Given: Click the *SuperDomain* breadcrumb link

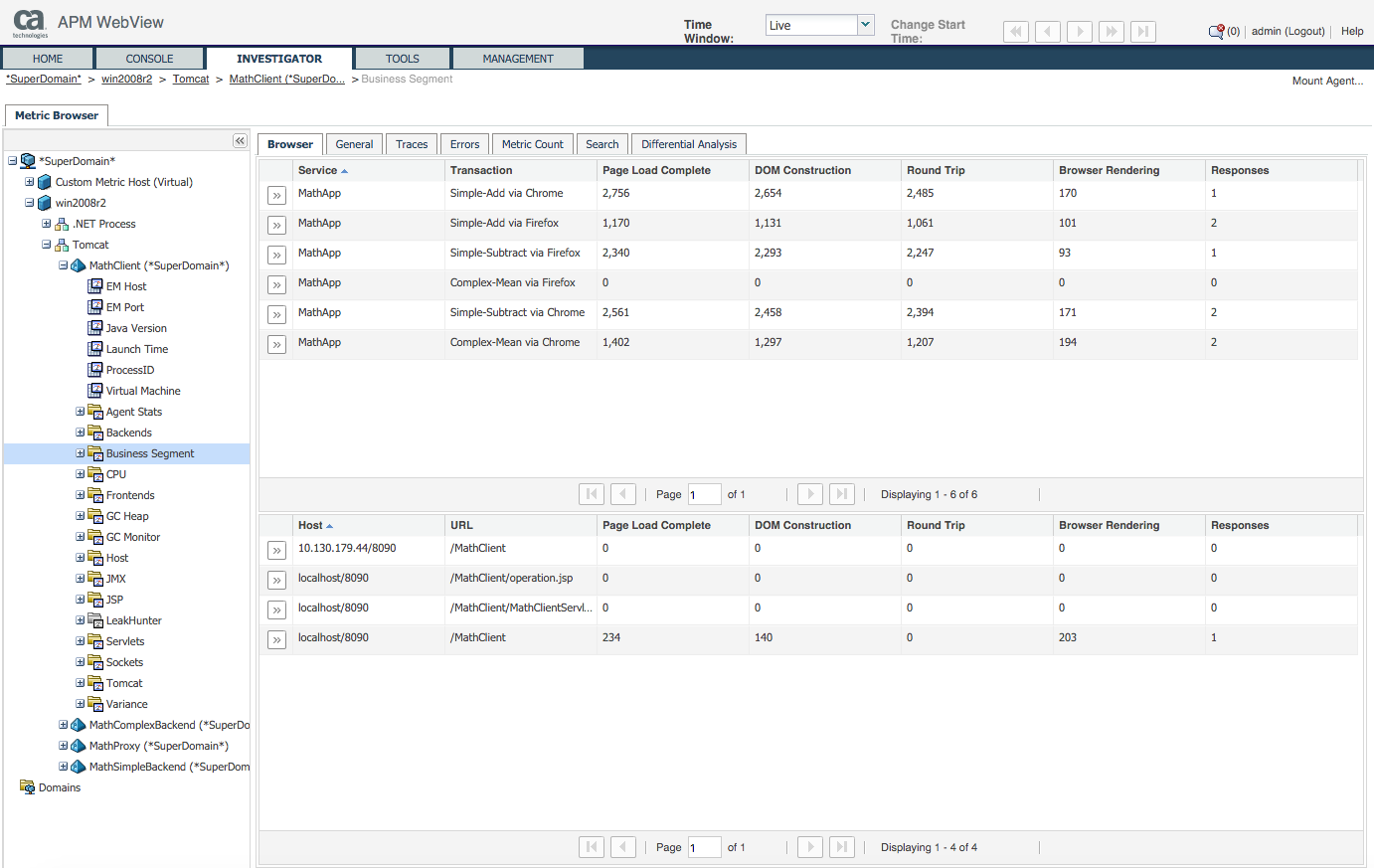Looking at the screenshot, I should point(44,79).
